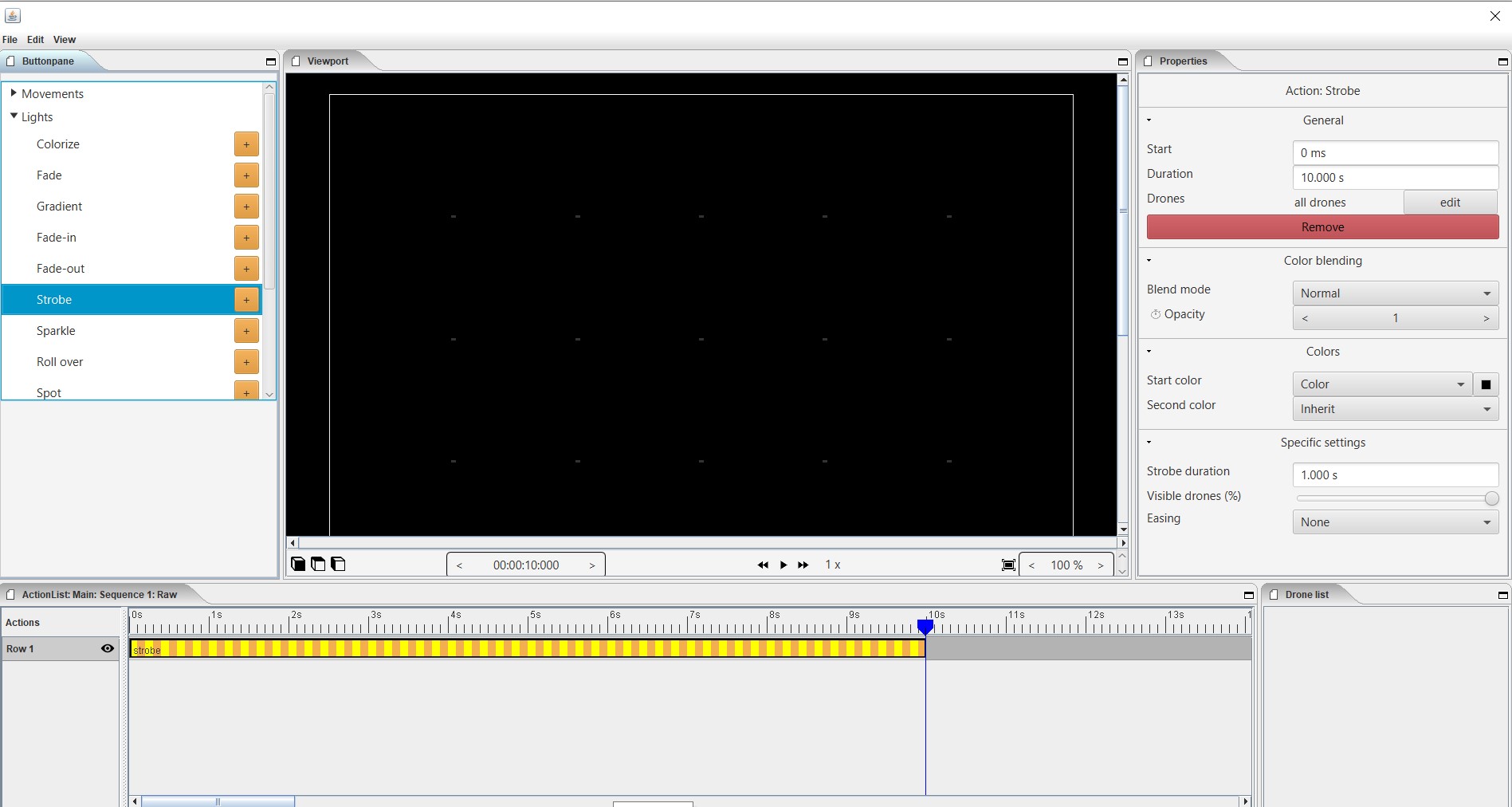Play the sequence in the viewport
This screenshot has height=807, width=1512.
(x=783, y=565)
